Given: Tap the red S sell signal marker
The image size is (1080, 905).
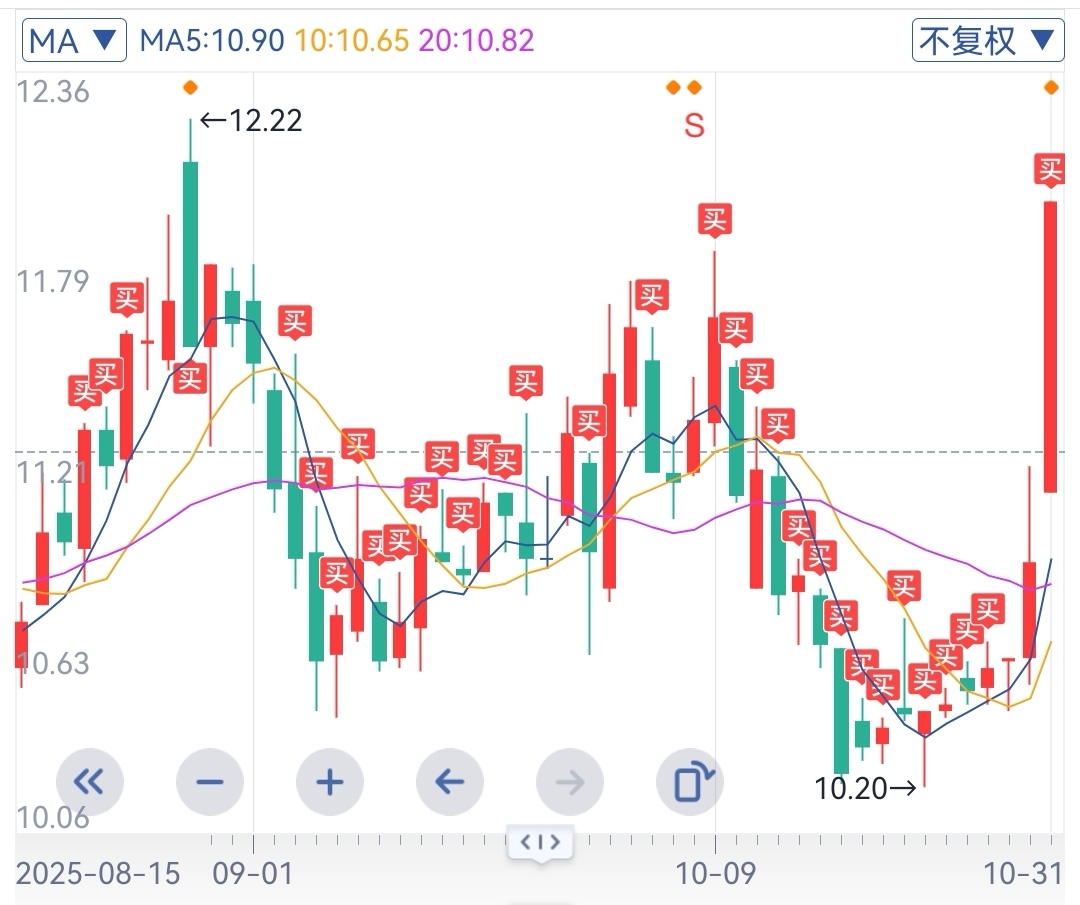Looking at the screenshot, I should (x=694, y=126).
